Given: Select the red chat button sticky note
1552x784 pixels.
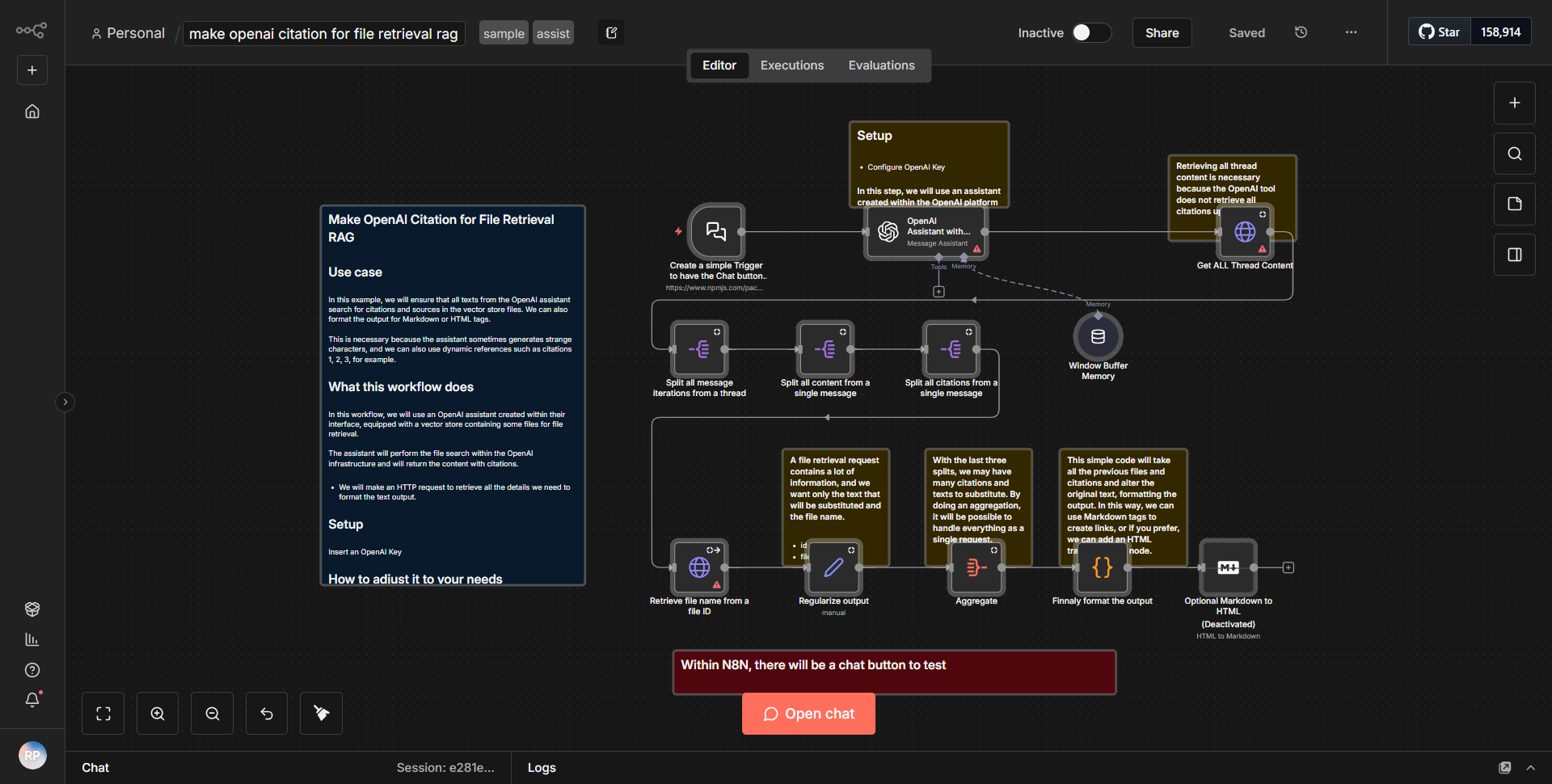Looking at the screenshot, I should pyautogui.click(x=894, y=672).
